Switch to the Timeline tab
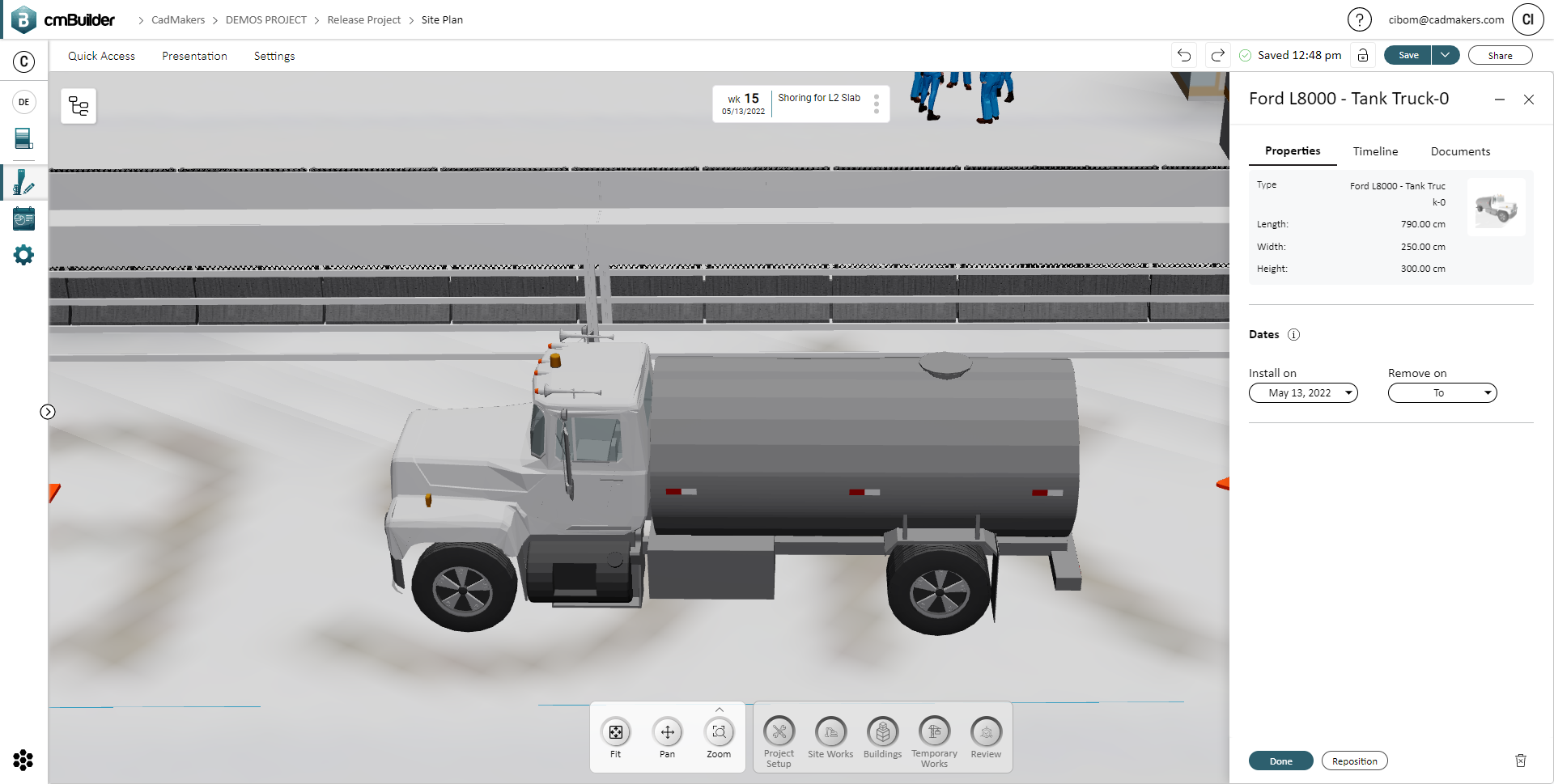This screenshot has width=1554, height=784. (x=1375, y=151)
